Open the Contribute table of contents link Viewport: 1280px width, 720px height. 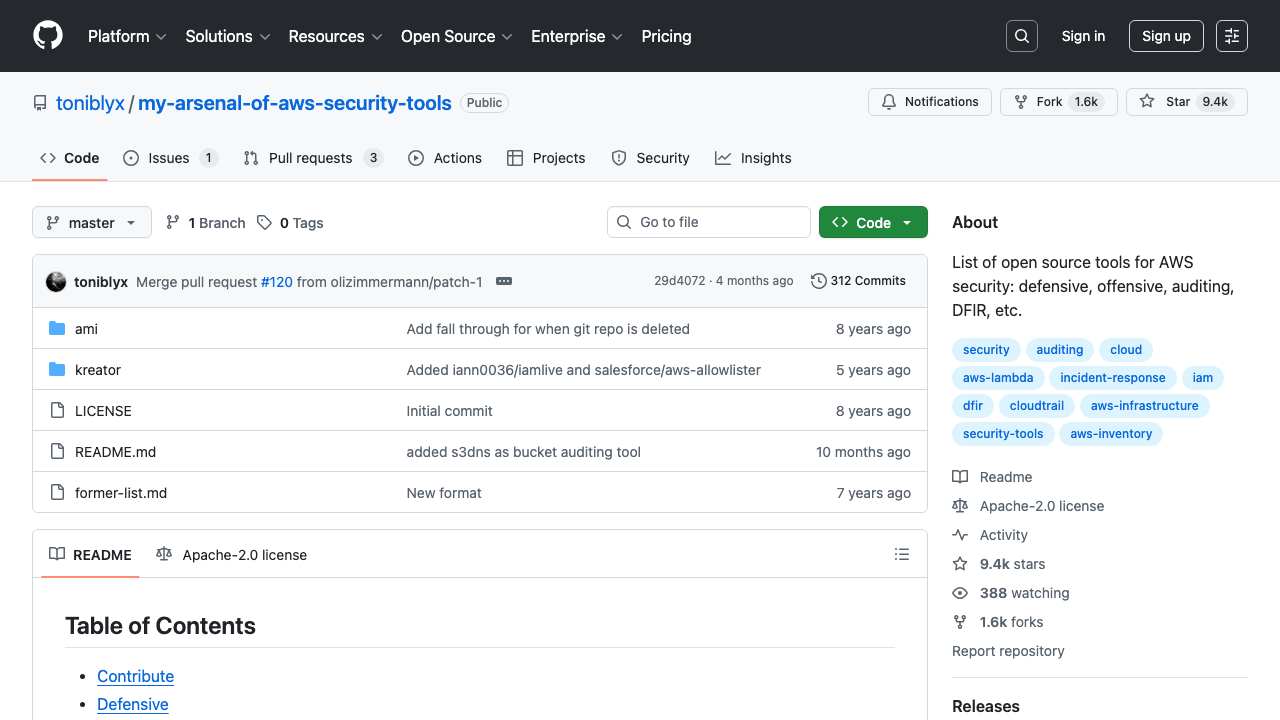click(x=135, y=676)
